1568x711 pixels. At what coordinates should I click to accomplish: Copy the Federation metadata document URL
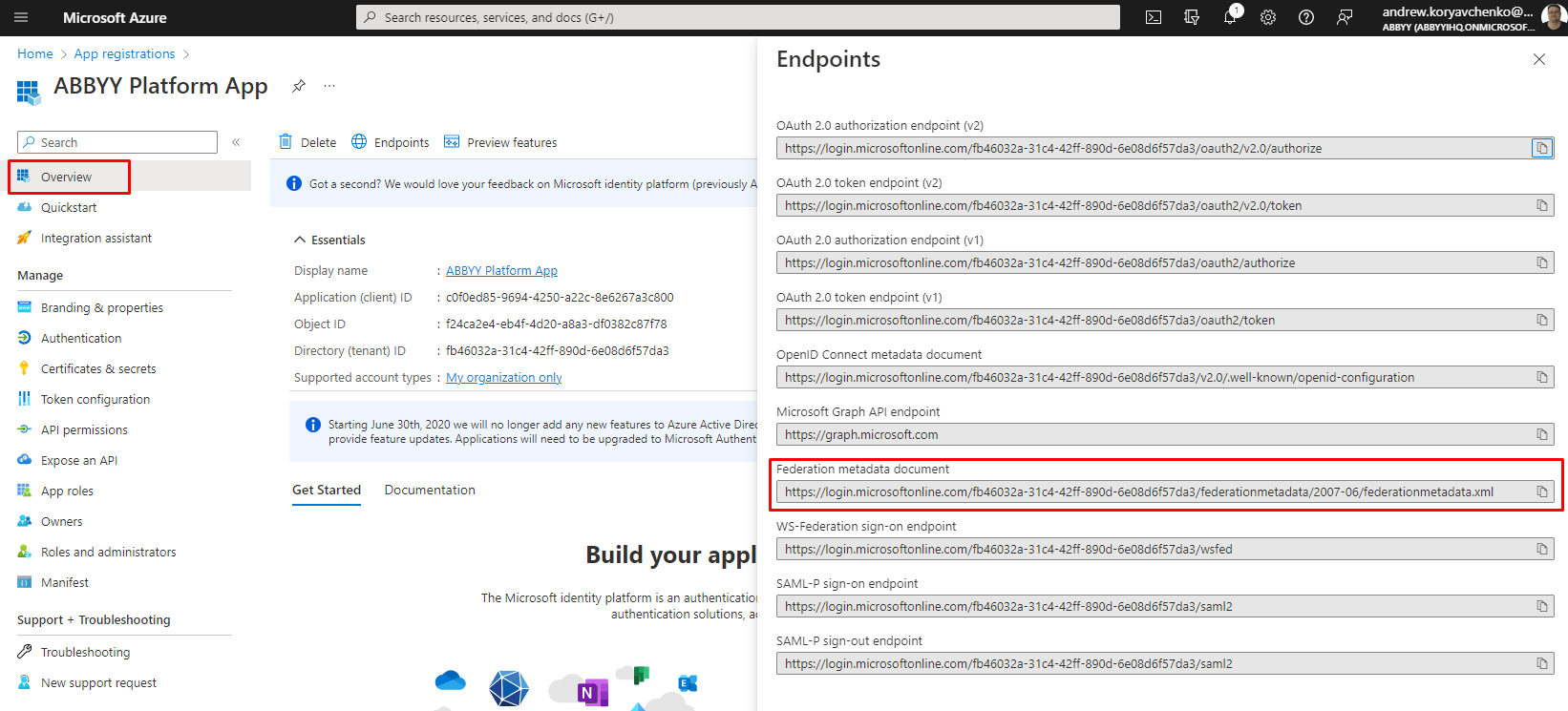1541,491
